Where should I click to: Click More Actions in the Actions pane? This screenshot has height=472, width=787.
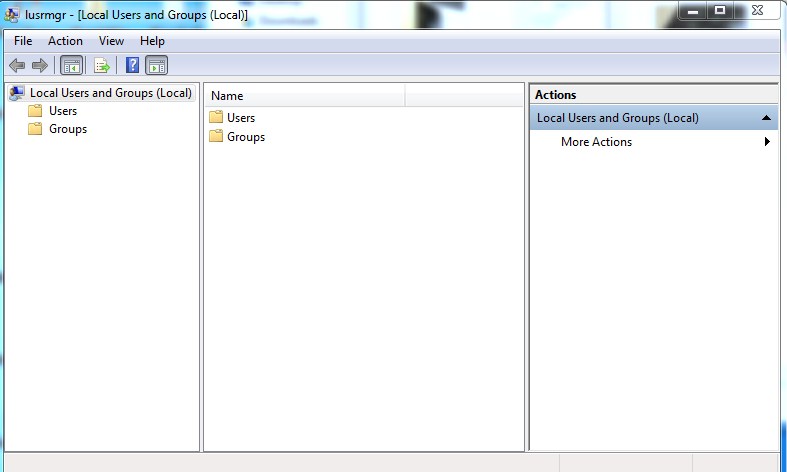596,142
